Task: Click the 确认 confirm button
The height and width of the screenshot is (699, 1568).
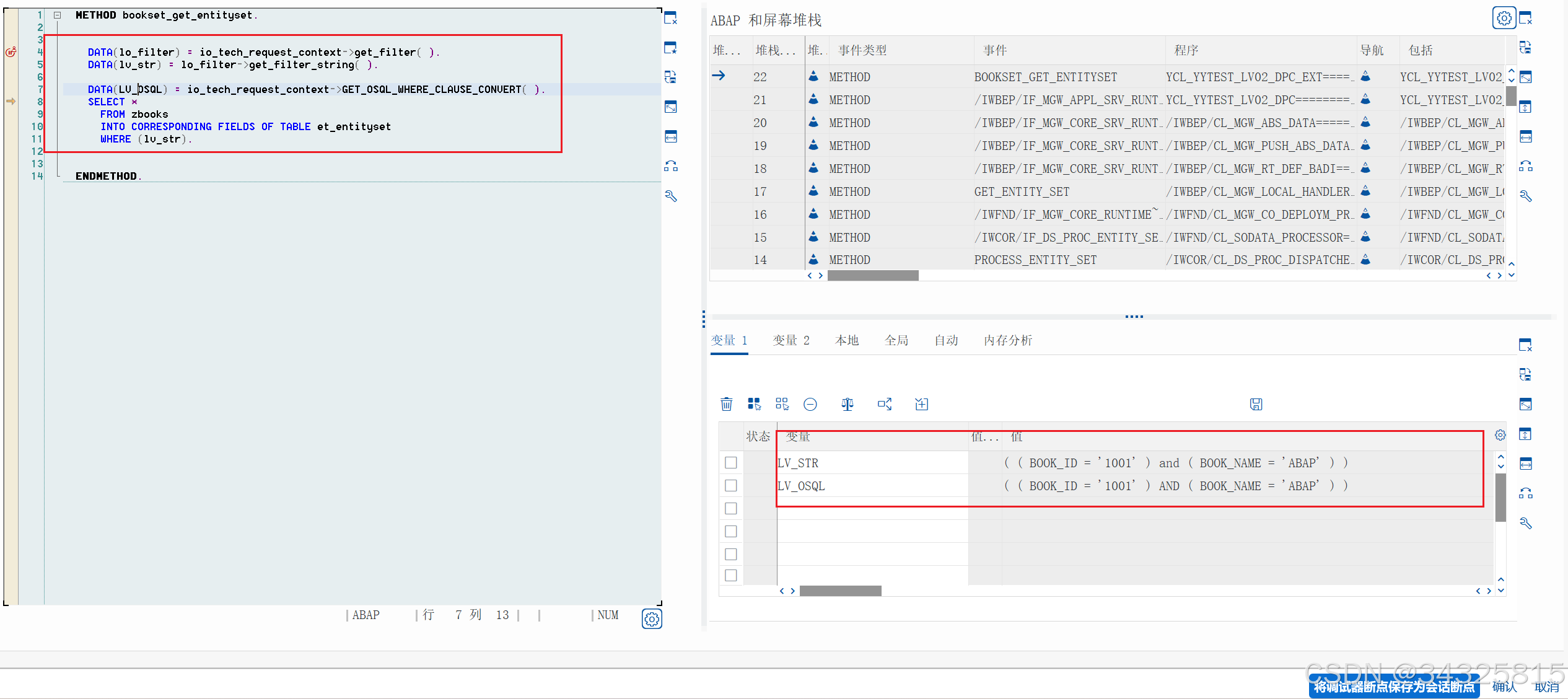Action: coord(1504,687)
